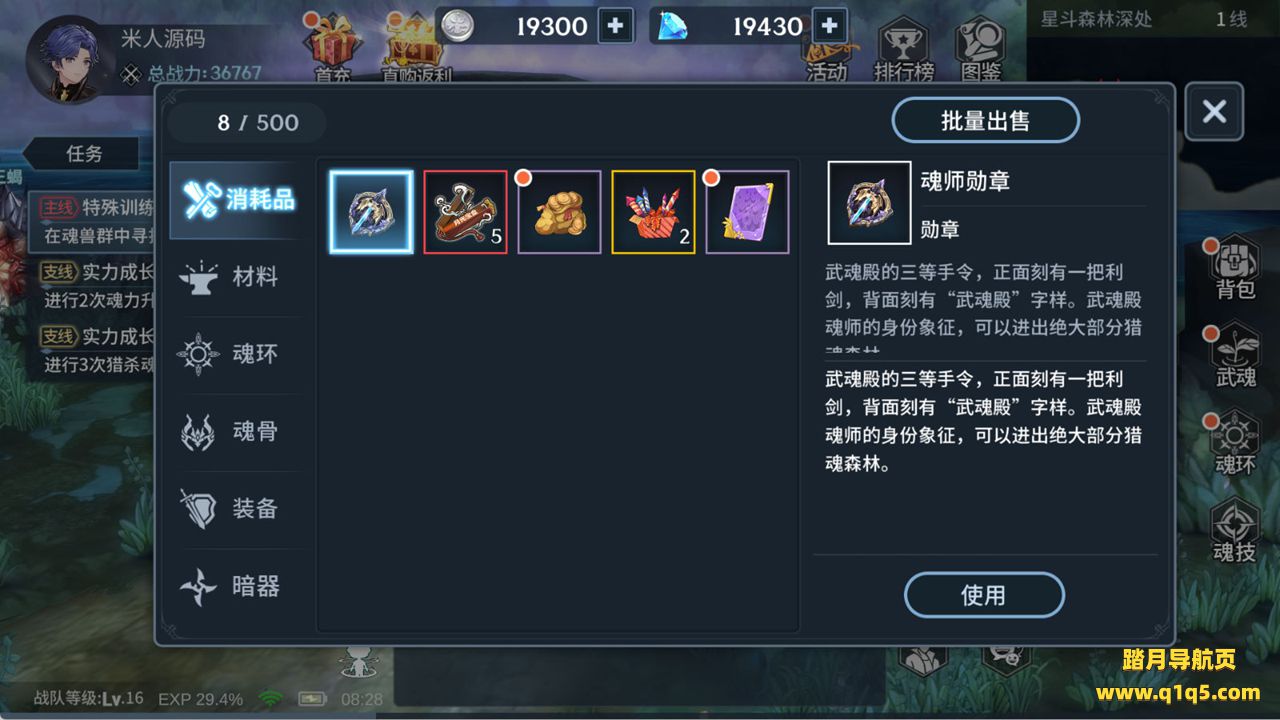This screenshot has height=720, width=1280.
Task: Select the purple card item
Action: pos(747,212)
